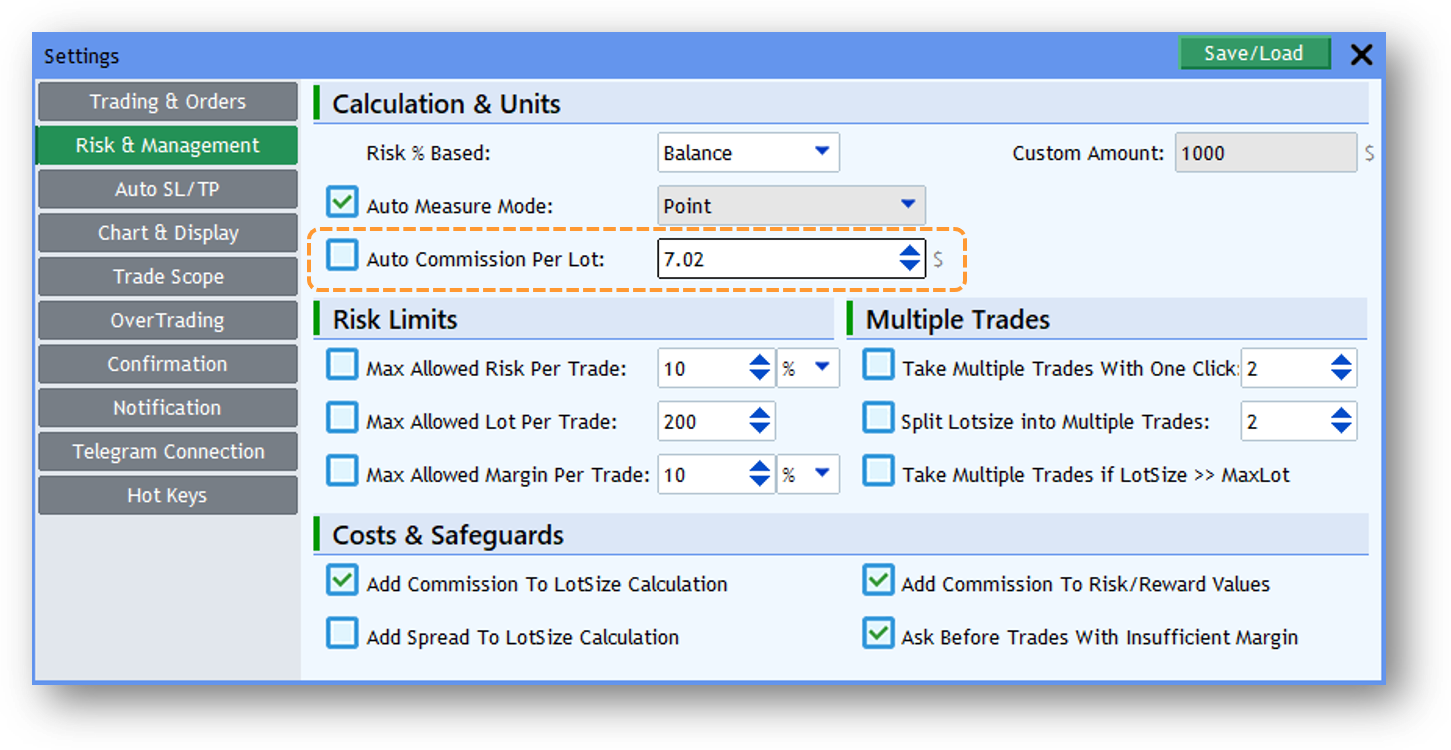This screenshot has height=750, width=1451.
Task: Check Add Spread To LotSize Calculation
Action: point(342,634)
